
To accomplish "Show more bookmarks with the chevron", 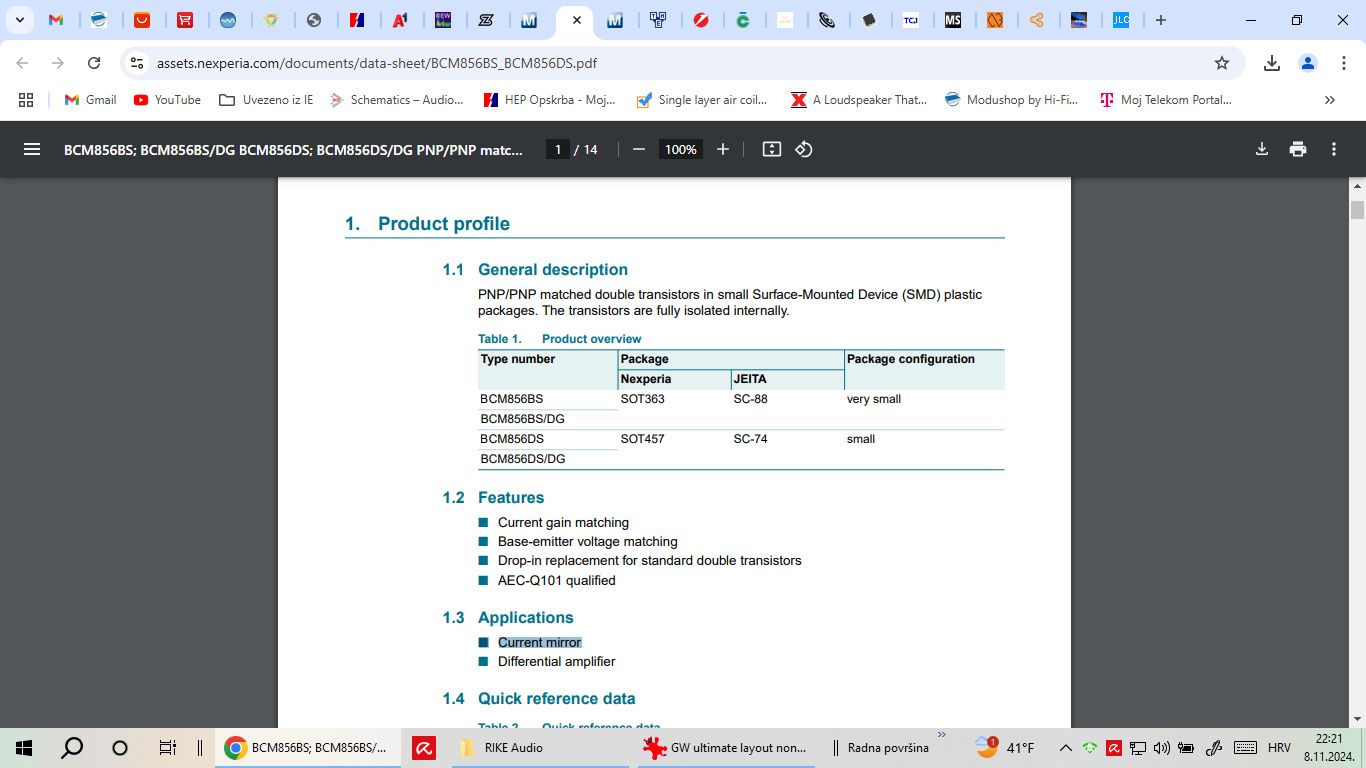I will (1329, 100).
